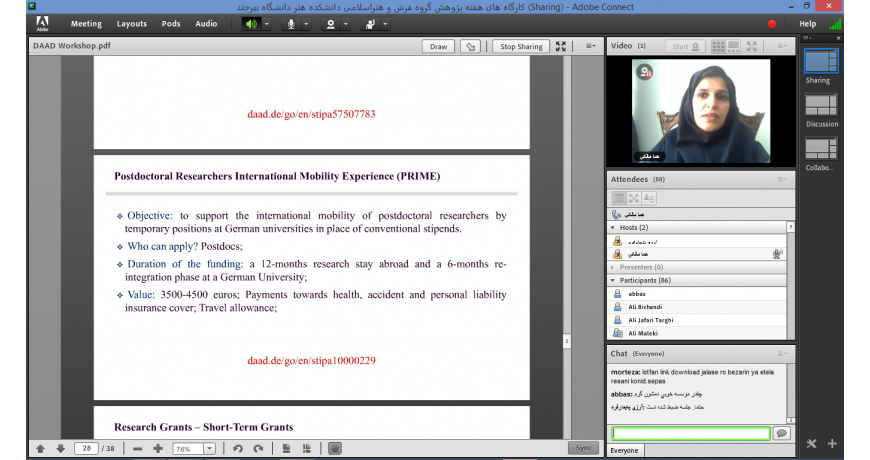The height and width of the screenshot is (460, 870).
Task: Select participant Ali Jafari Targhi
Action: tap(697, 320)
